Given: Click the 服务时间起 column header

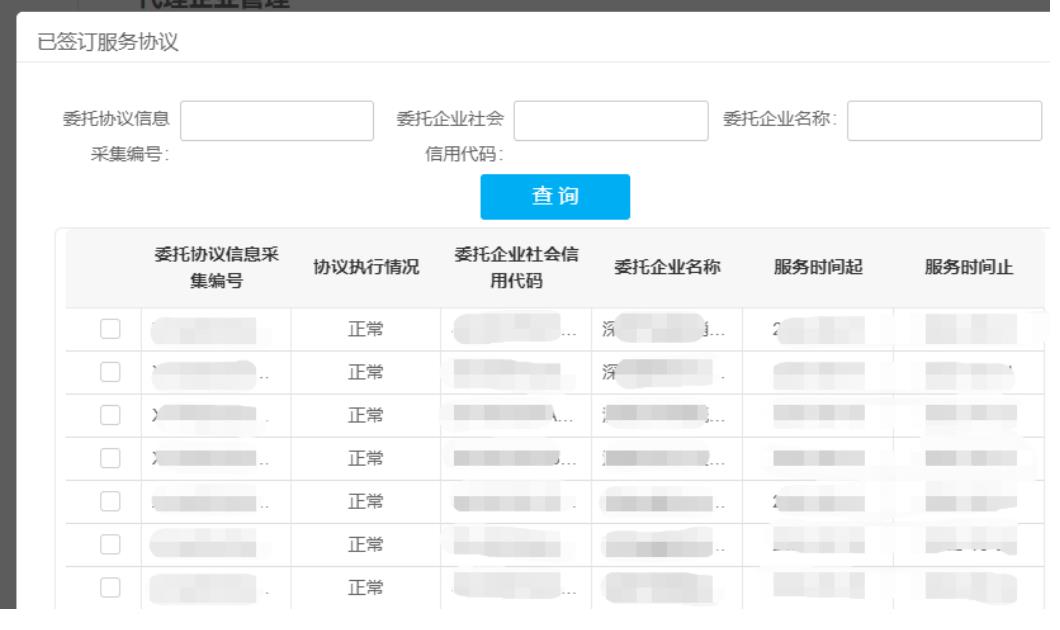Looking at the screenshot, I should click(x=818, y=268).
